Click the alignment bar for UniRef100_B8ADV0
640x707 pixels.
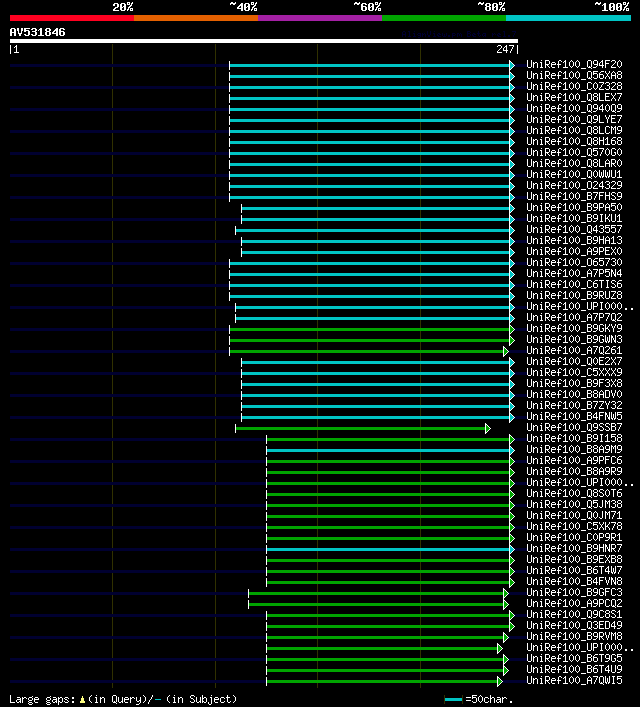pyautogui.click(x=376, y=395)
